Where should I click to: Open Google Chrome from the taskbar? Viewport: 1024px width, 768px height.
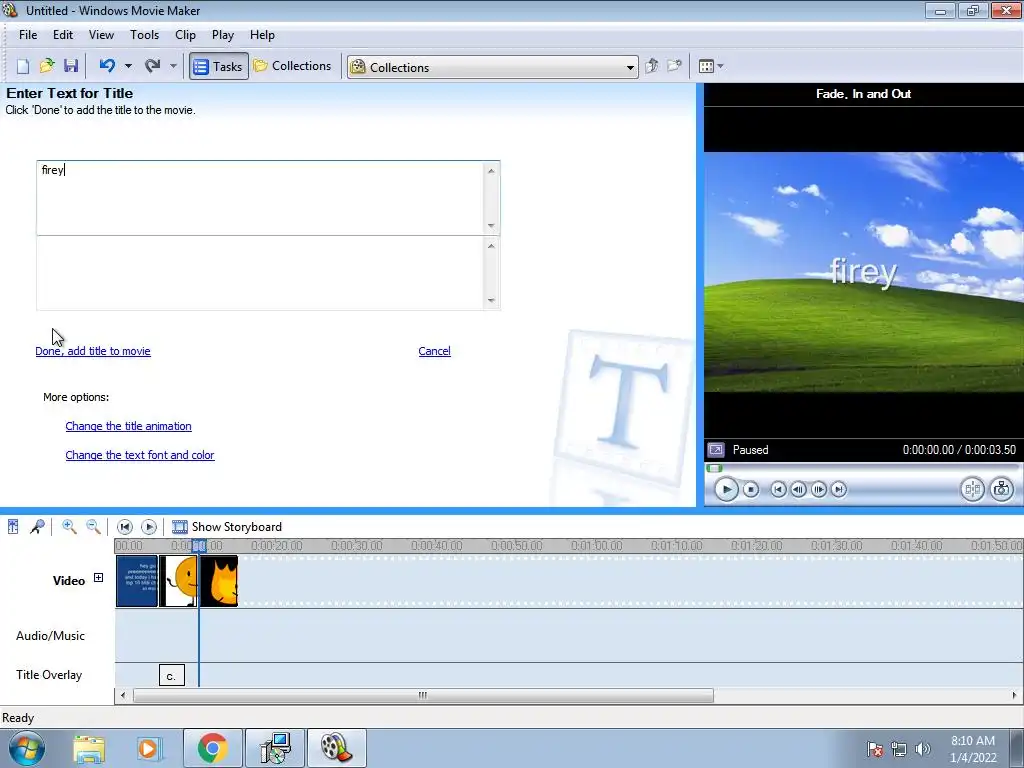212,748
